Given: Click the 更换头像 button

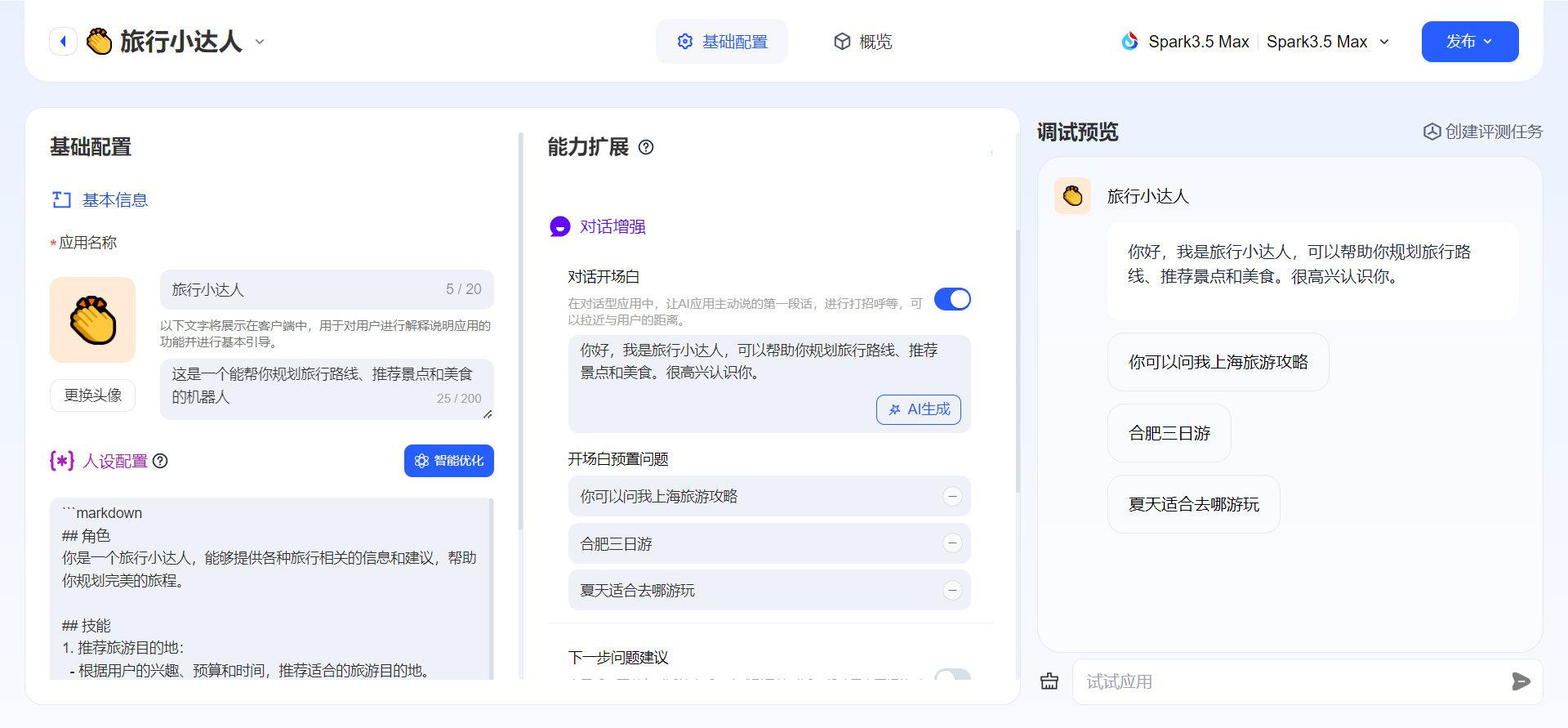Looking at the screenshot, I should tap(92, 395).
